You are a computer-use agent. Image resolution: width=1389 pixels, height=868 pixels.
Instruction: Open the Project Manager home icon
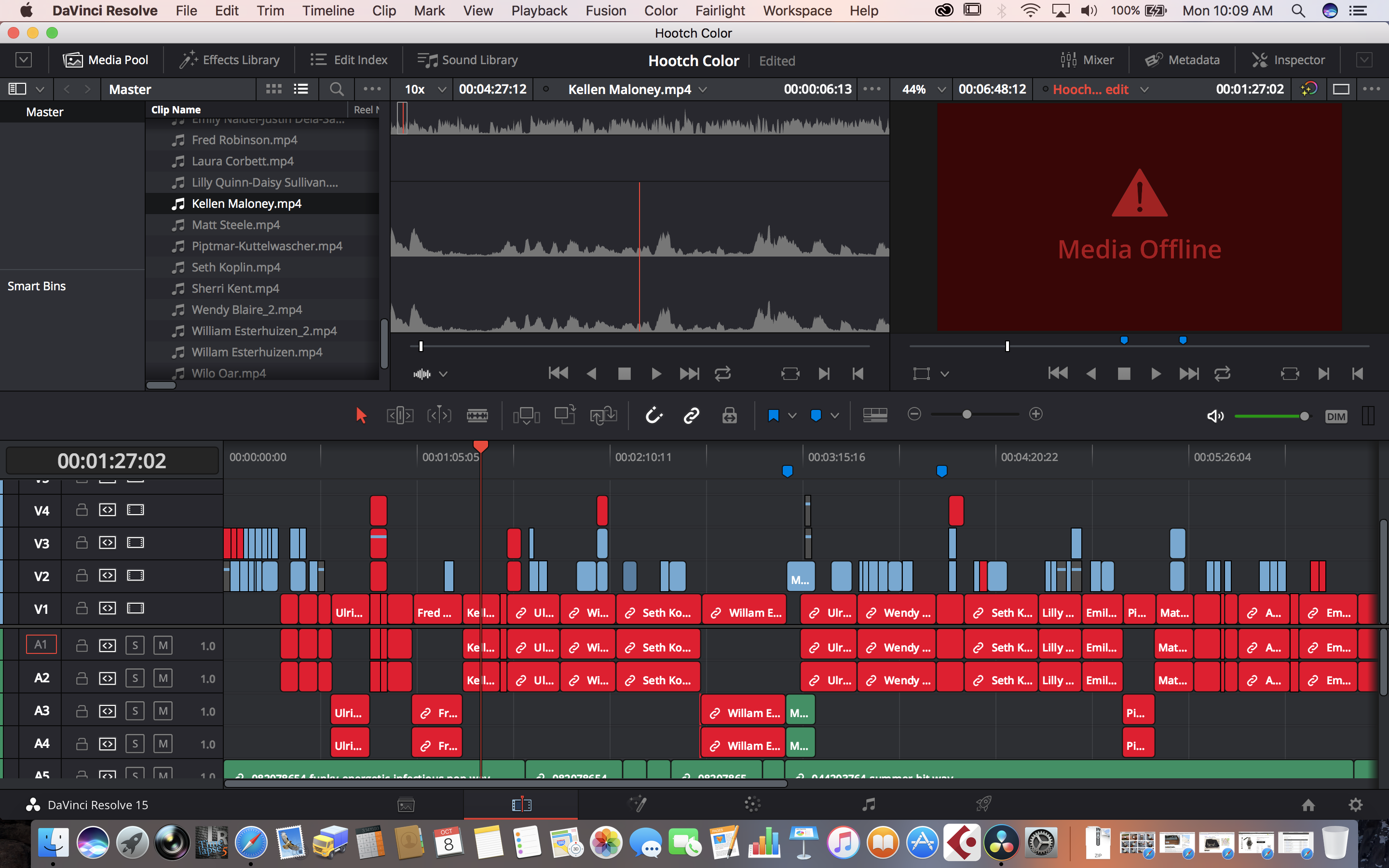click(x=1308, y=805)
